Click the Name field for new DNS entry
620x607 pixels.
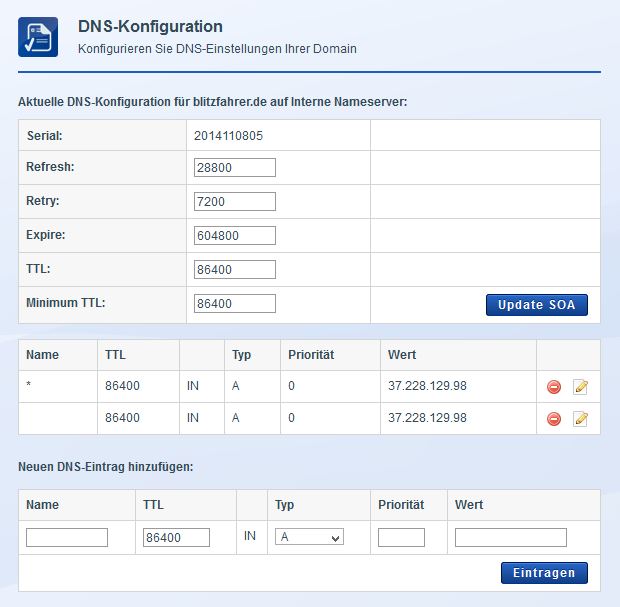pos(66,538)
